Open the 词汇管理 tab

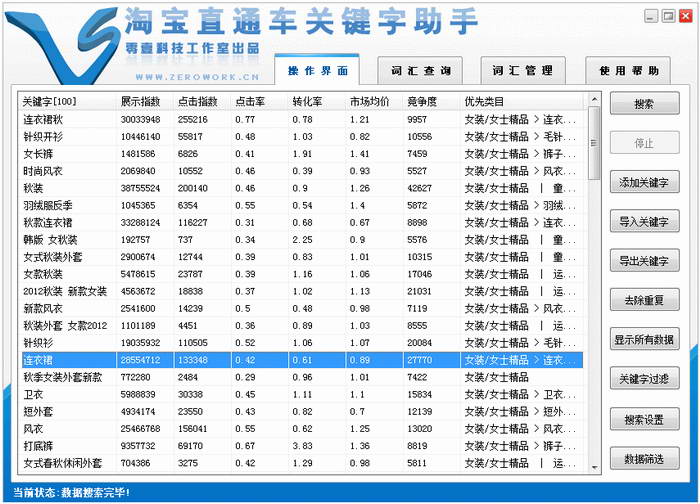[523, 71]
